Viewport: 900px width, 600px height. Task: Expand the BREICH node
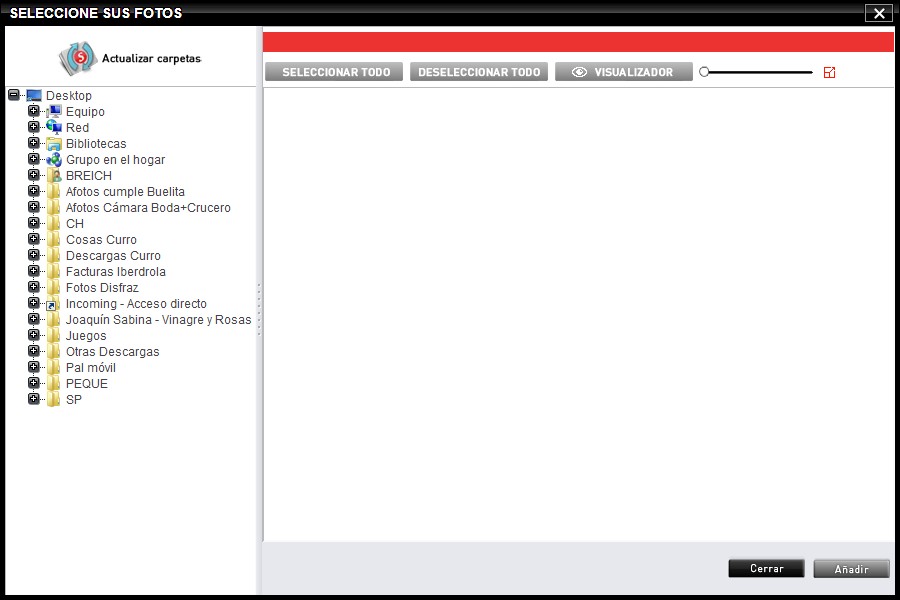click(x=34, y=175)
